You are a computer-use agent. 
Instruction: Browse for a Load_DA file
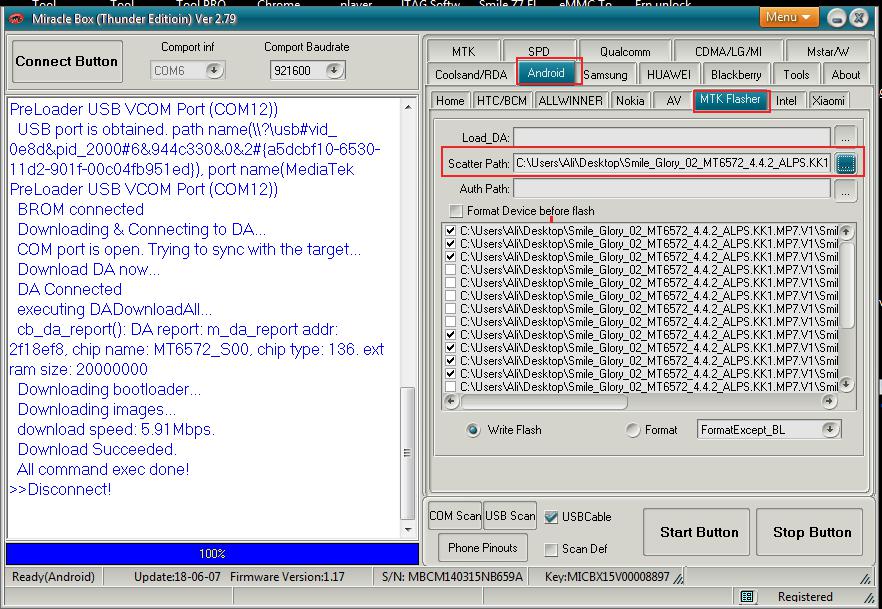coord(845,137)
